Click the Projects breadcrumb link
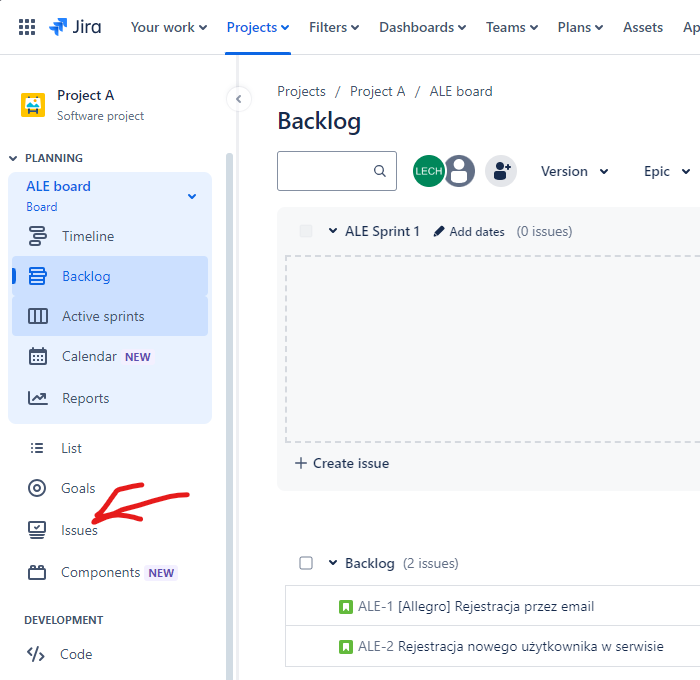The height and width of the screenshot is (680, 700). (301, 91)
